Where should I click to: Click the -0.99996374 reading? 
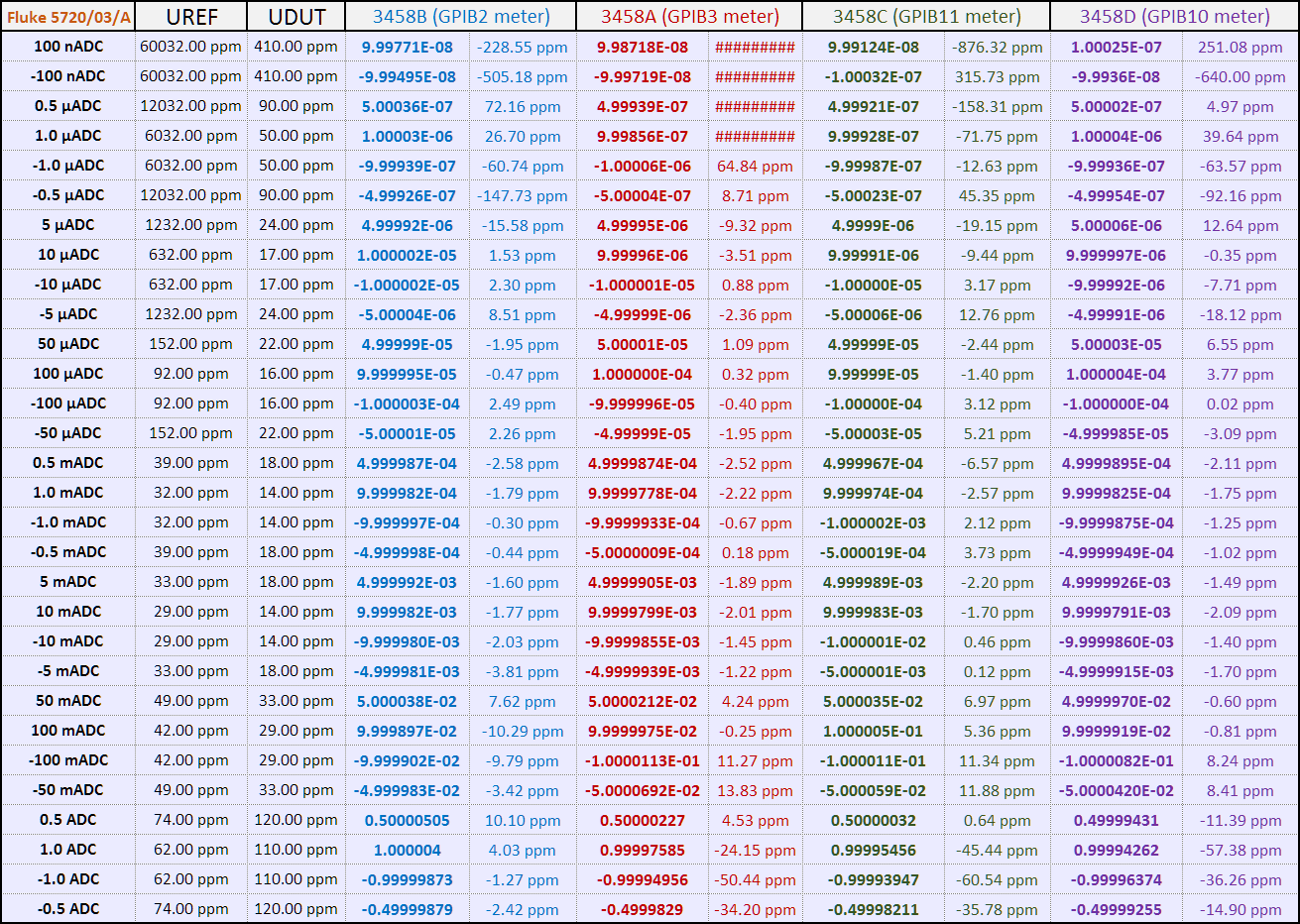click(1117, 879)
